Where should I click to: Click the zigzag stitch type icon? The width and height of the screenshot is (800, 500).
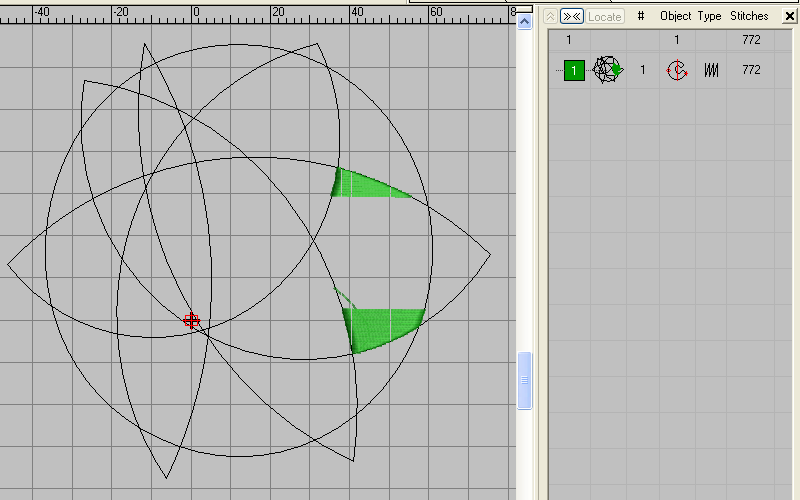[711, 70]
